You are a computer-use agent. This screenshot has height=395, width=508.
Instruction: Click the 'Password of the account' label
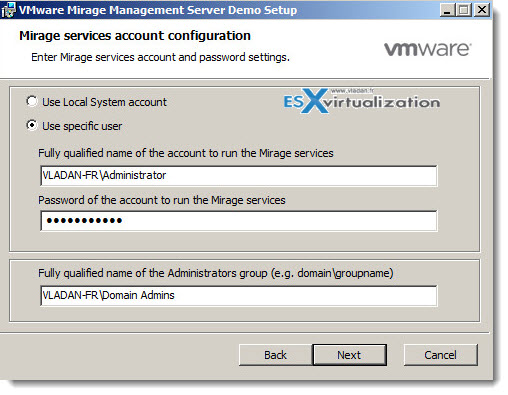click(162, 200)
